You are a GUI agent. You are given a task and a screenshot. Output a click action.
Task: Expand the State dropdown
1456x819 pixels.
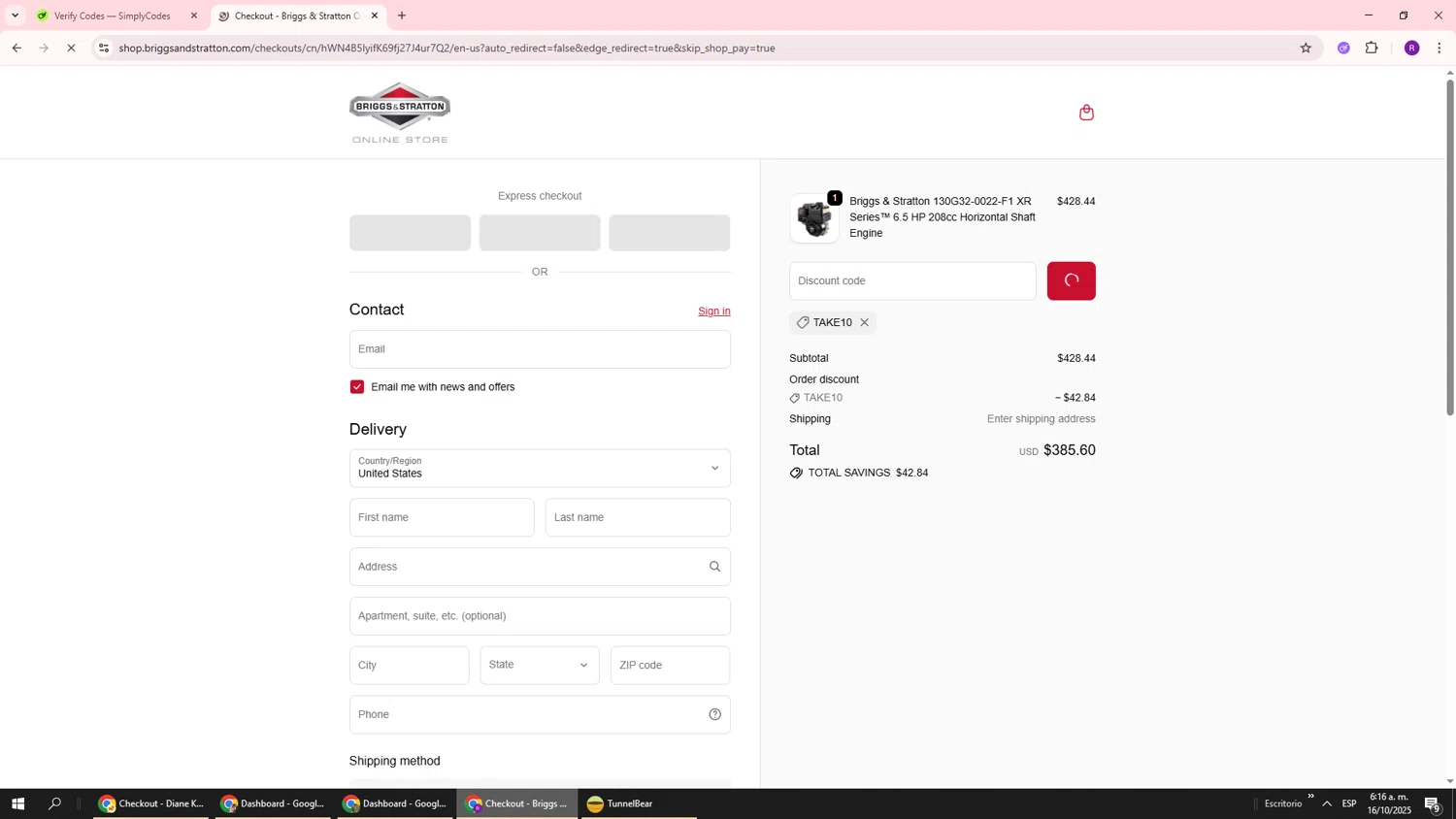(x=540, y=666)
